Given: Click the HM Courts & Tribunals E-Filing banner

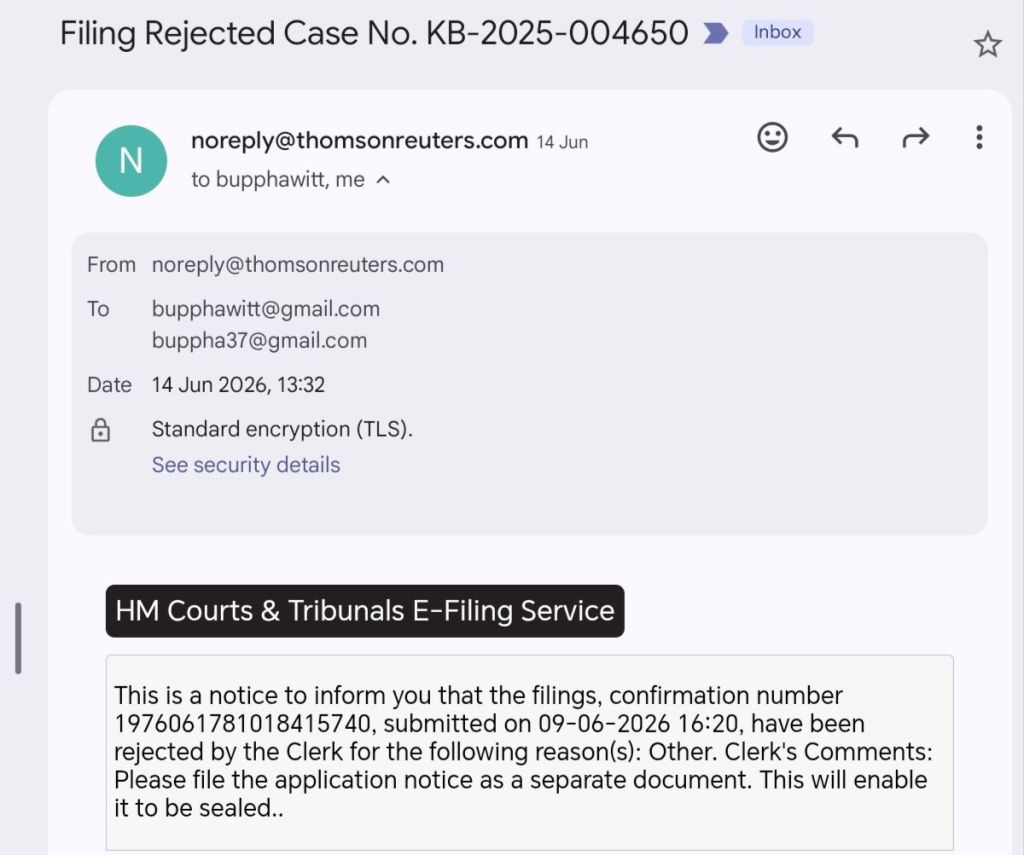Looking at the screenshot, I should pyautogui.click(x=364, y=611).
